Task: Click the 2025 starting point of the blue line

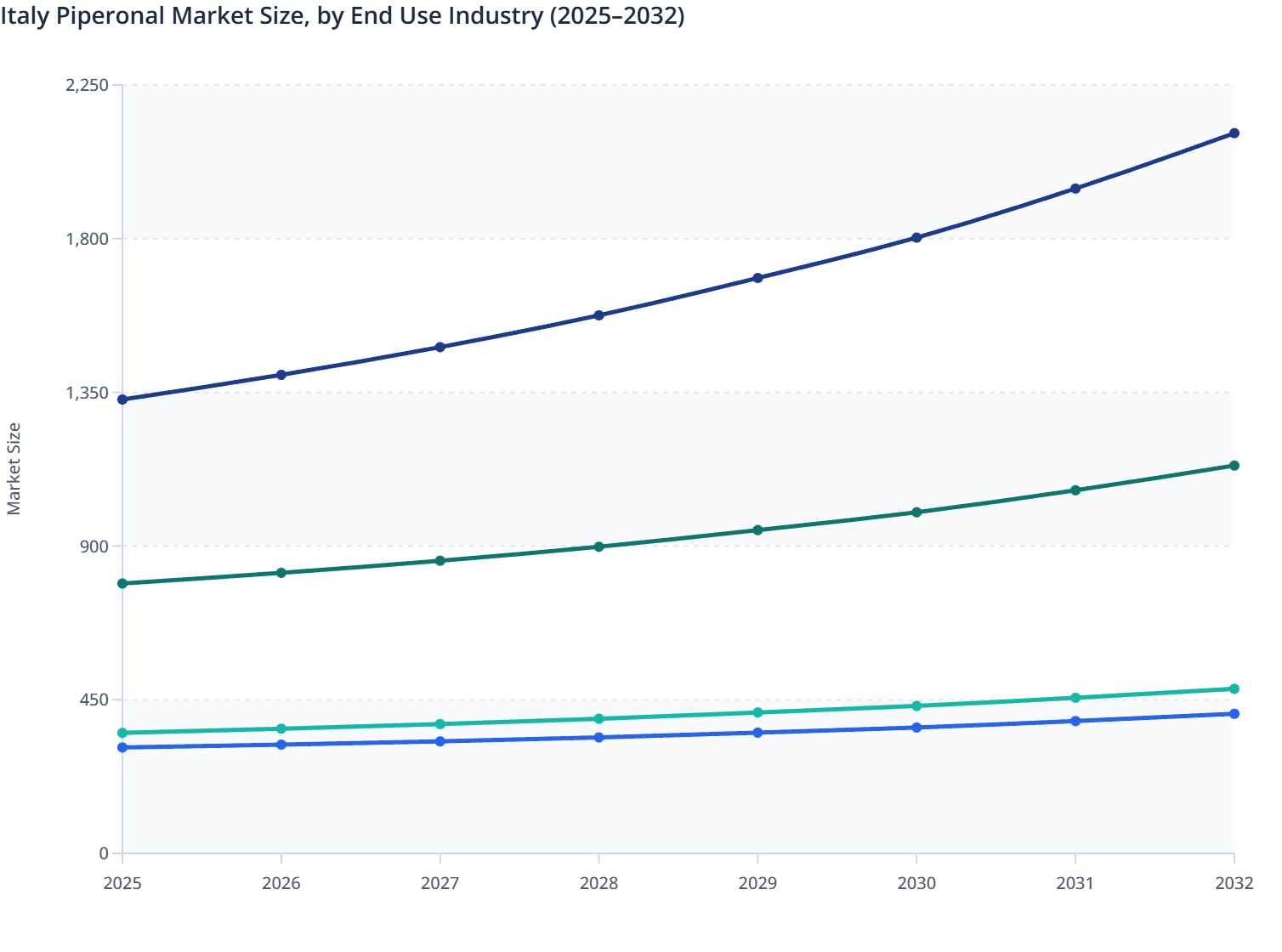Action: click(x=122, y=748)
